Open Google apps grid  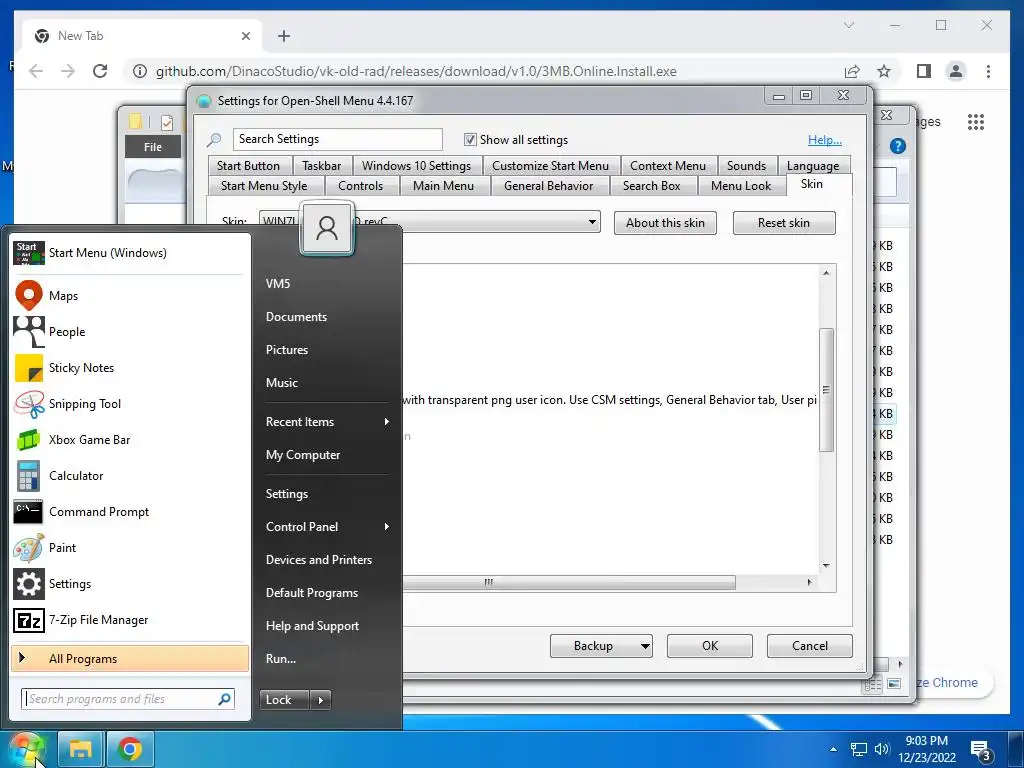point(976,122)
